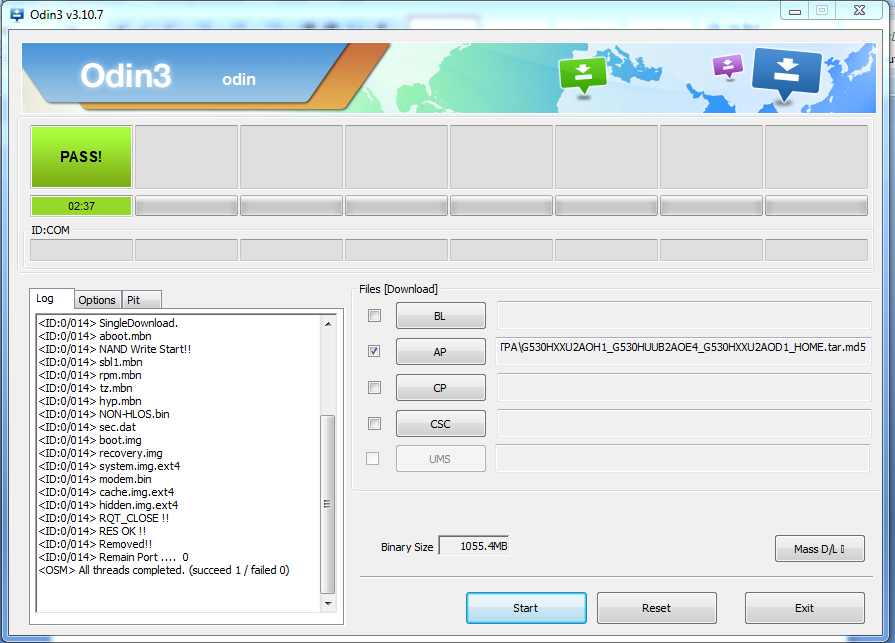Click the Binary Size 1055.4MB field
Image resolution: width=895 pixels, height=643 pixels.
click(474, 546)
